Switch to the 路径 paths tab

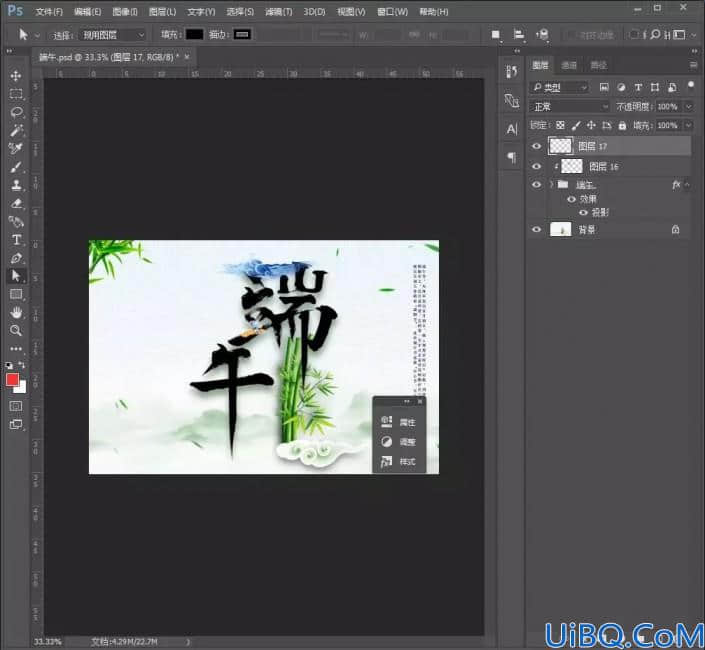click(598, 66)
